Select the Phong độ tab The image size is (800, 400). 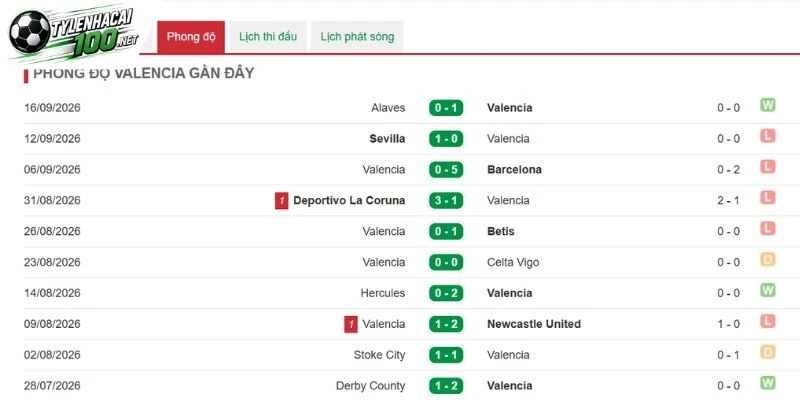pyautogui.click(x=191, y=37)
